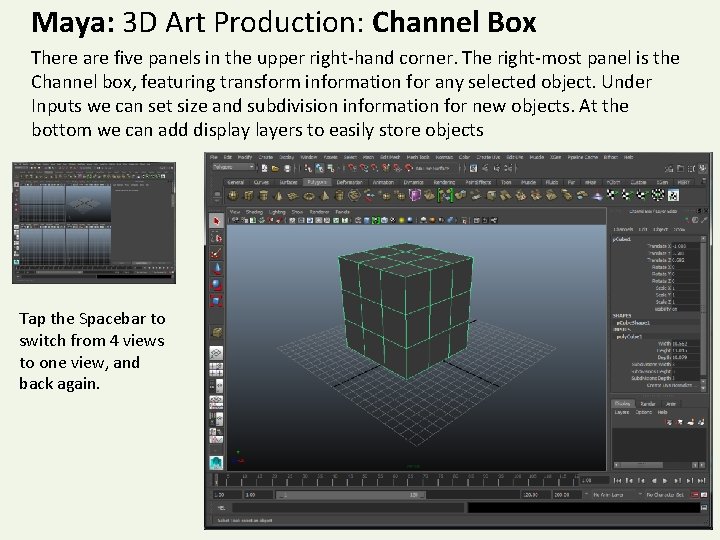Screen dimensions: 720x540
Task: Expand polyCube1 under INPUTS
Action: (x=629, y=337)
